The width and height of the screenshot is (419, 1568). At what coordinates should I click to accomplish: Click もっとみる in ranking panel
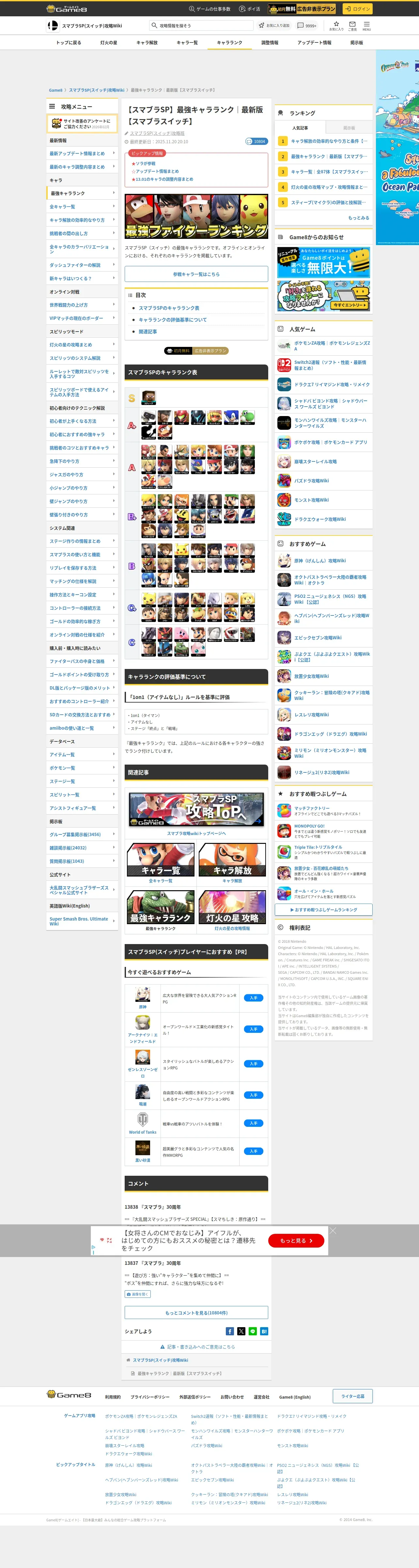(359, 217)
